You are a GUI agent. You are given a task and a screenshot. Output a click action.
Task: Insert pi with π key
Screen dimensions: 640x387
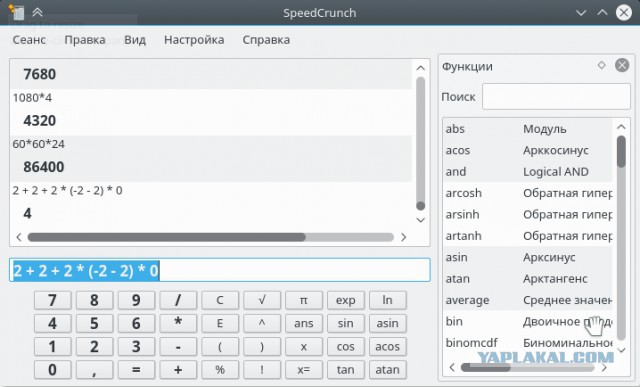[x=304, y=300]
